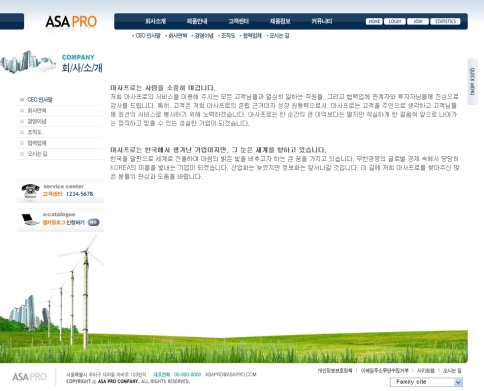Click the Family site select box

coord(426,382)
